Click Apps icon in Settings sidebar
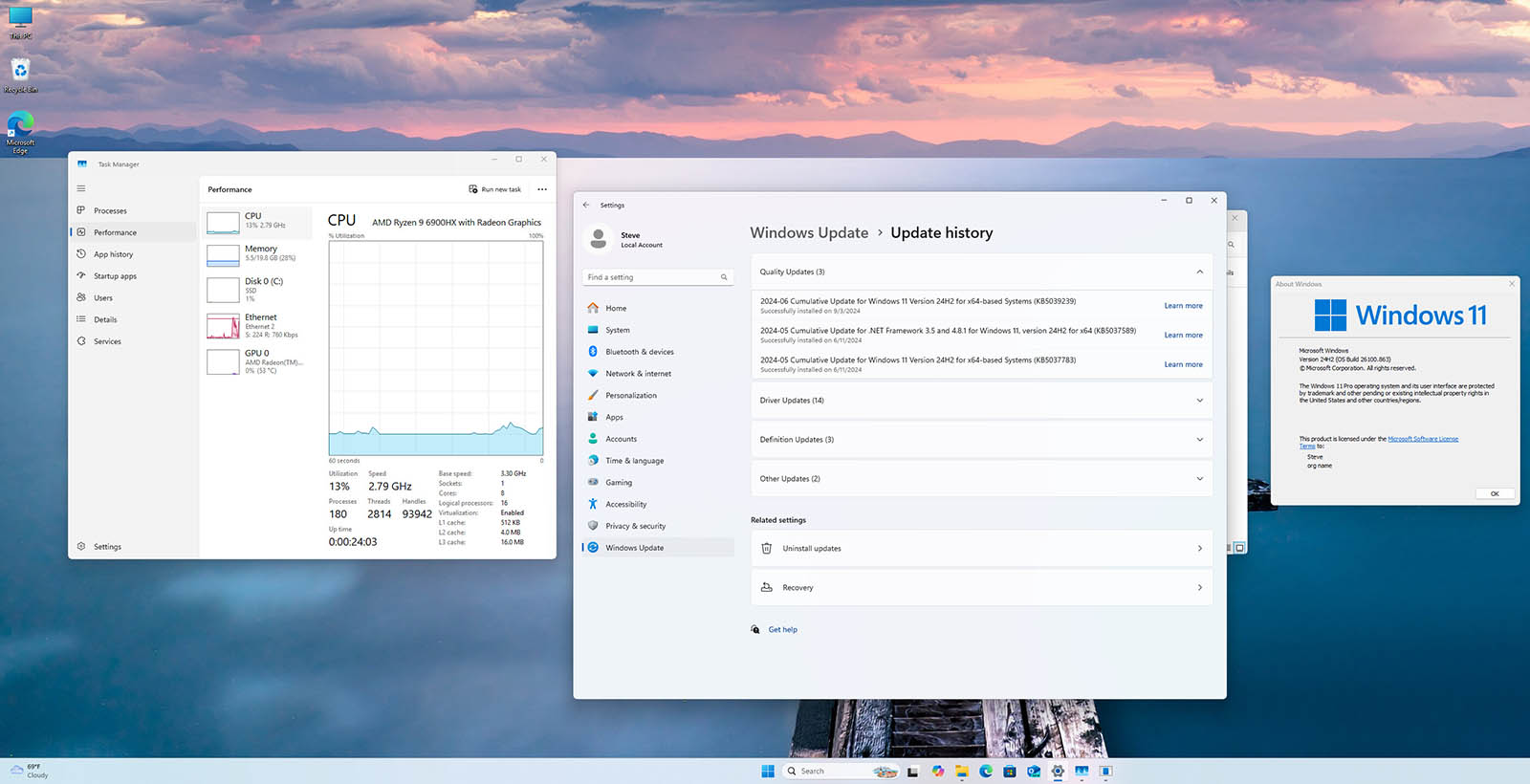 click(593, 417)
